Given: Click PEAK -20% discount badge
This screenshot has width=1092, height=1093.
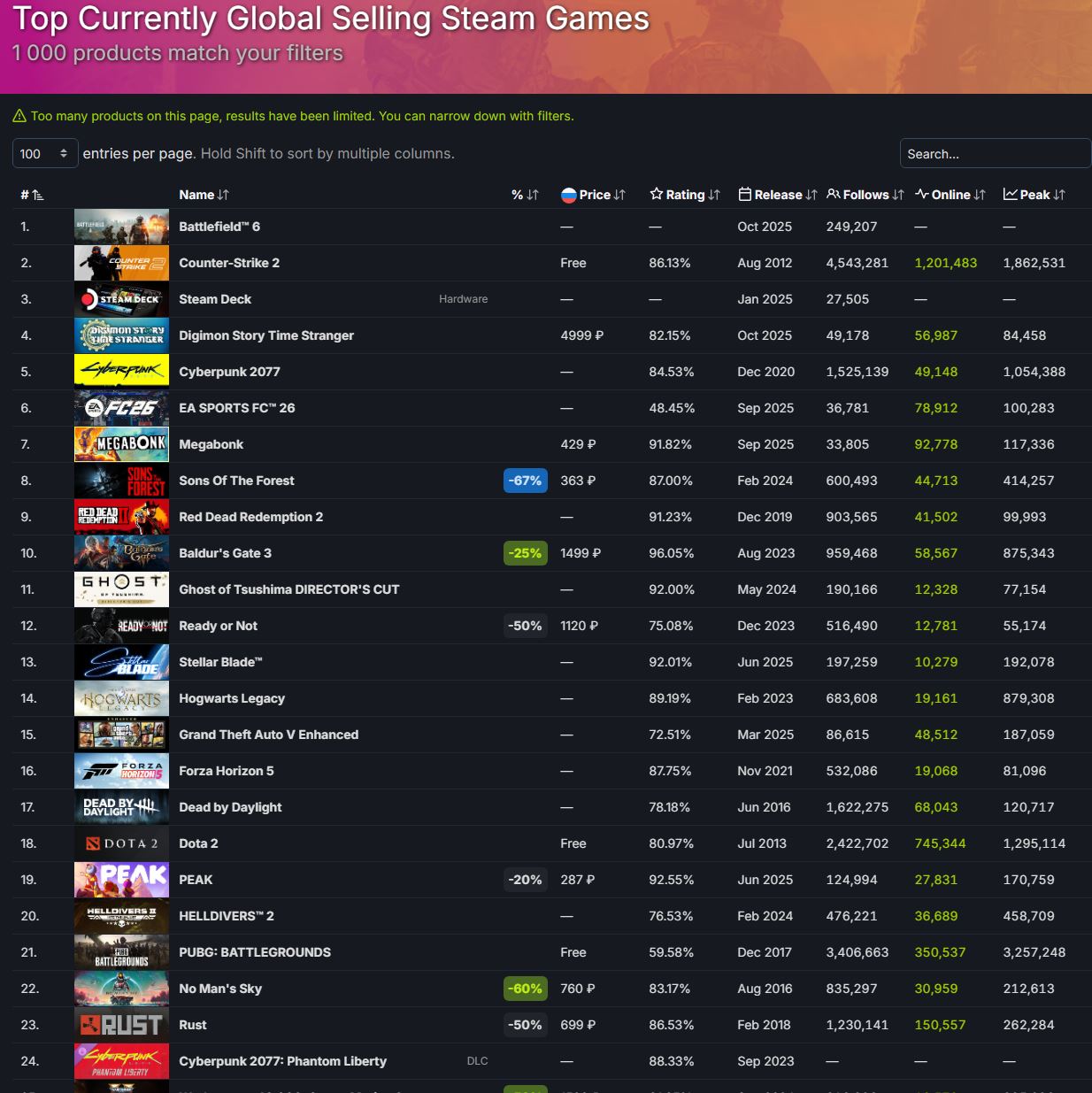Looking at the screenshot, I should [x=526, y=880].
